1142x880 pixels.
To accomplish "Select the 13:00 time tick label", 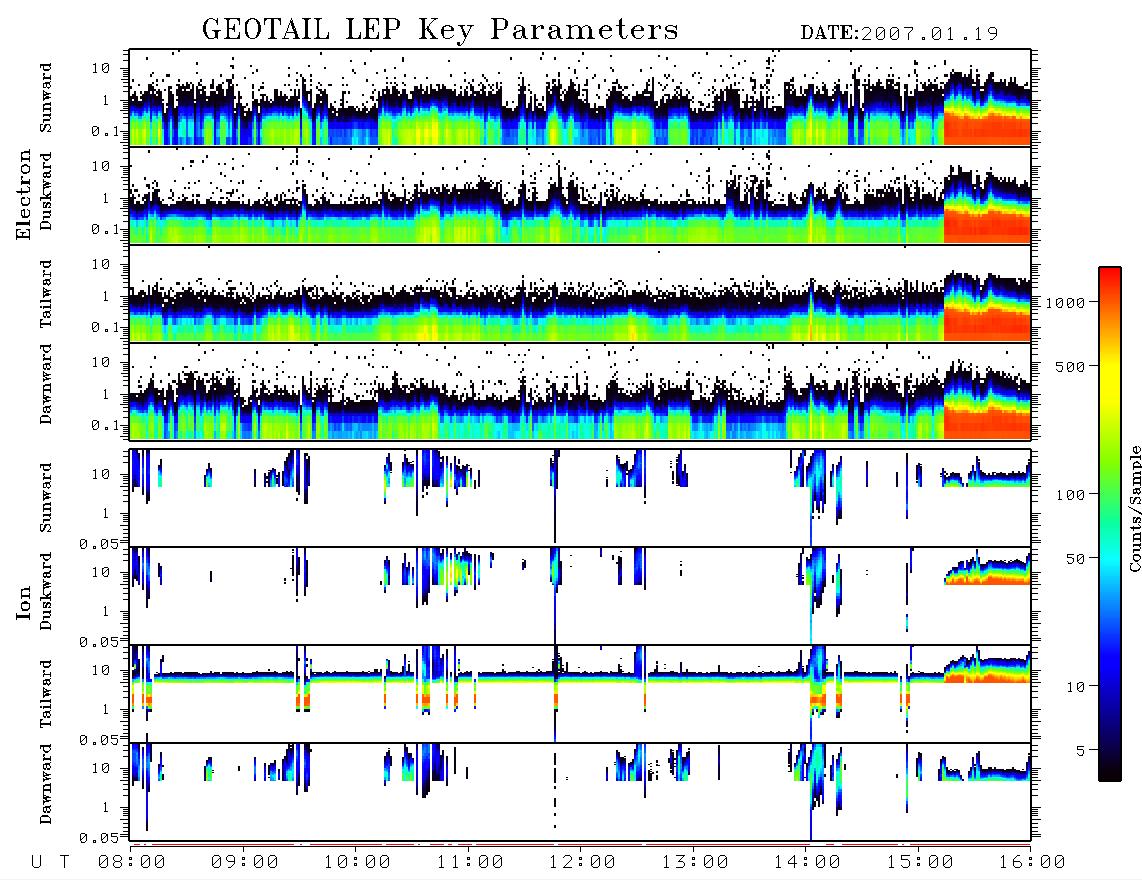I will tap(695, 862).
